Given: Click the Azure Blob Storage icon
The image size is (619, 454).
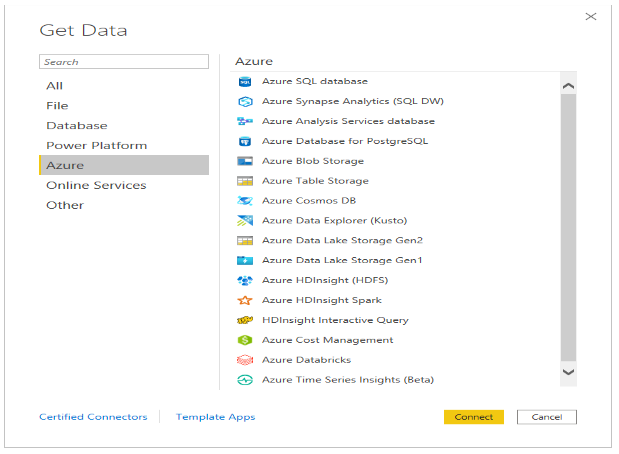Looking at the screenshot, I should (244, 161).
